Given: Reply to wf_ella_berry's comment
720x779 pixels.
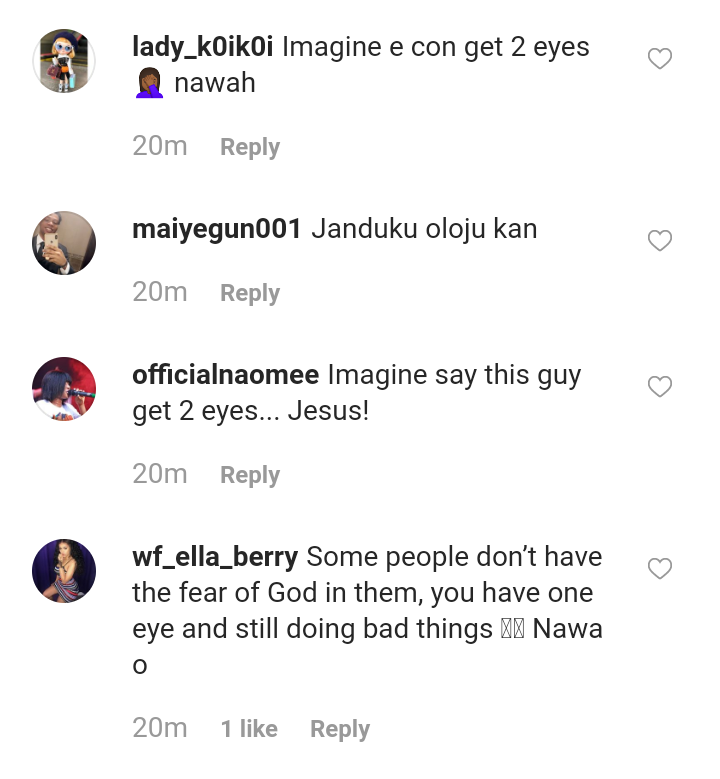Looking at the screenshot, I should [340, 730].
